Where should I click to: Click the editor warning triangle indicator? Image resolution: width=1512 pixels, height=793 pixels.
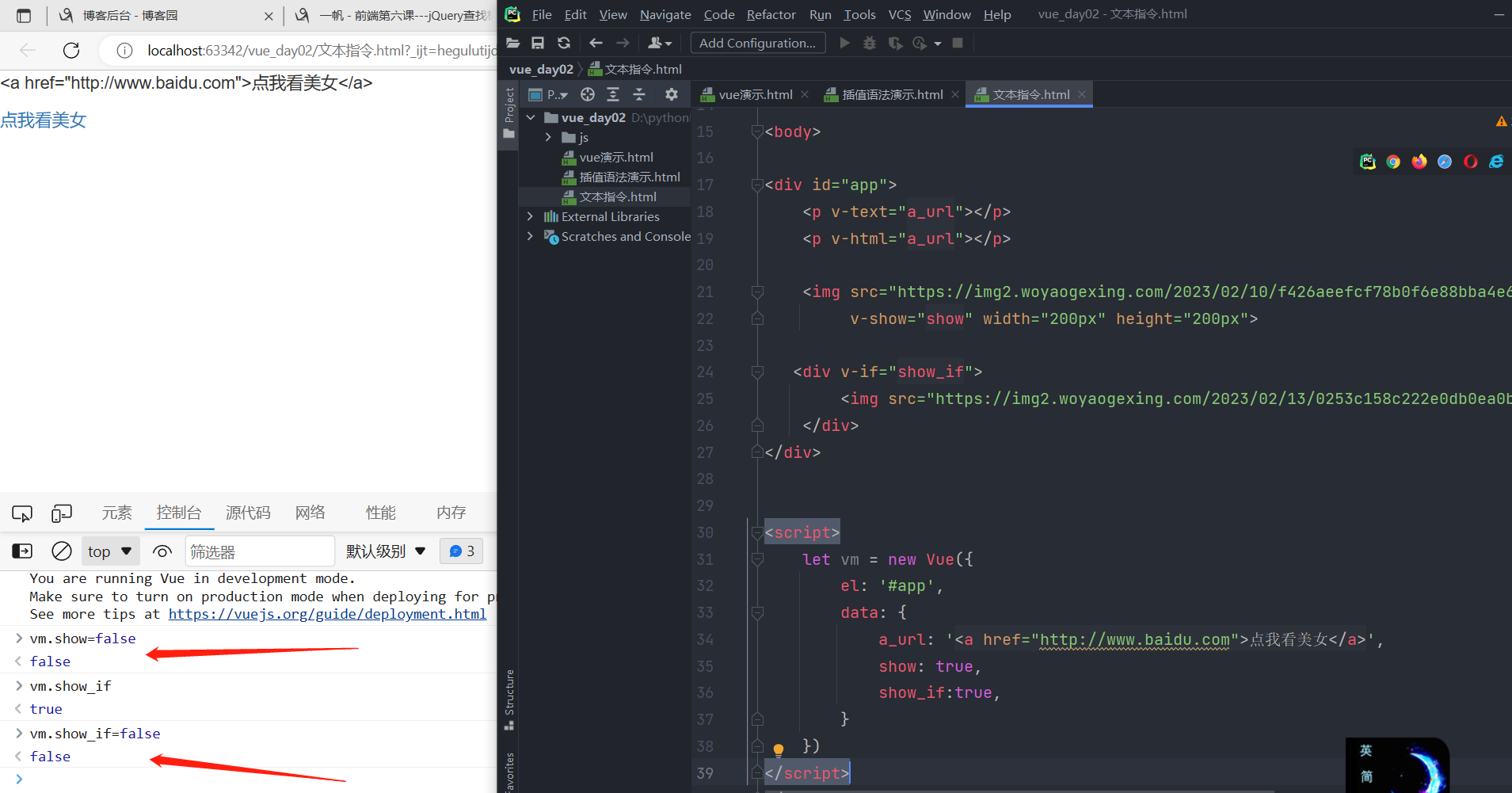pos(1501,121)
